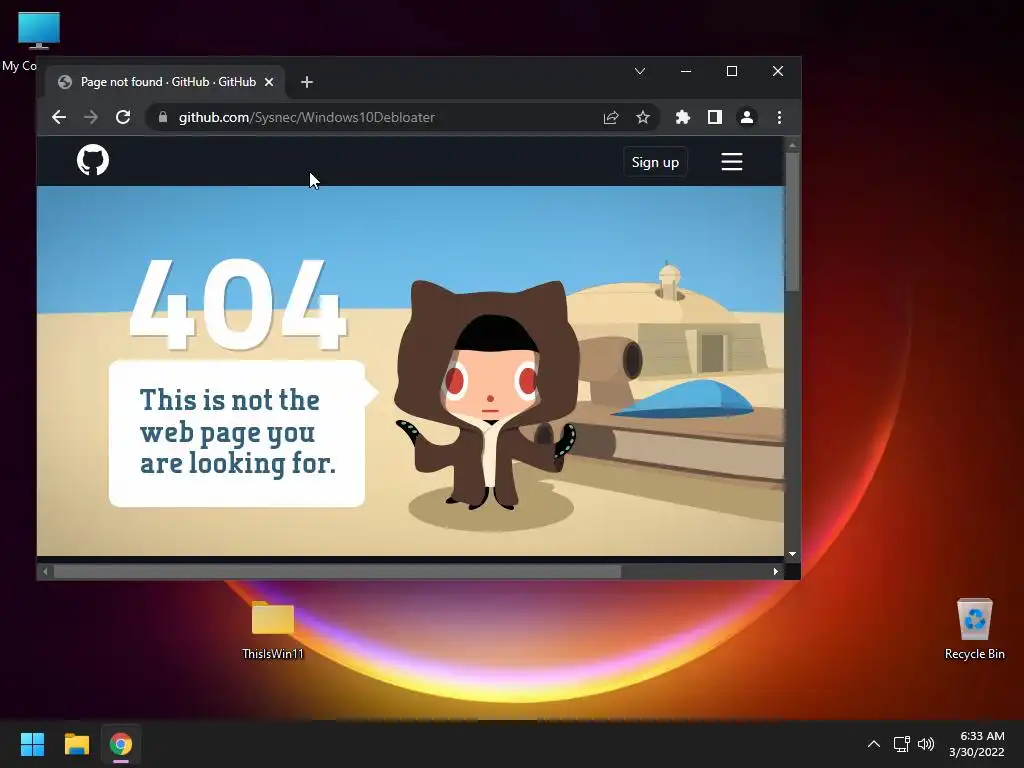This screenshot has width=1024, height=768.
Task: Click the scroll up arrow
Action: pyautogui.click(x=792, y=145)
